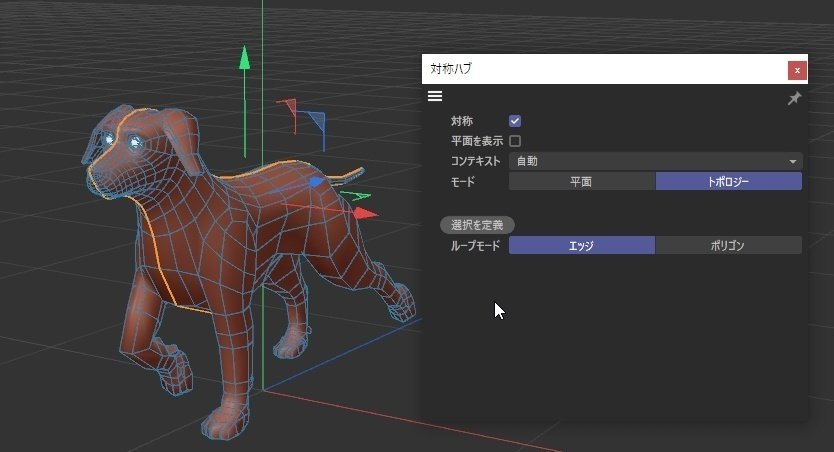Pin the 対称ハブ panel with pin icon
This screenshot has width=834, height=452.
pos(794,98)
